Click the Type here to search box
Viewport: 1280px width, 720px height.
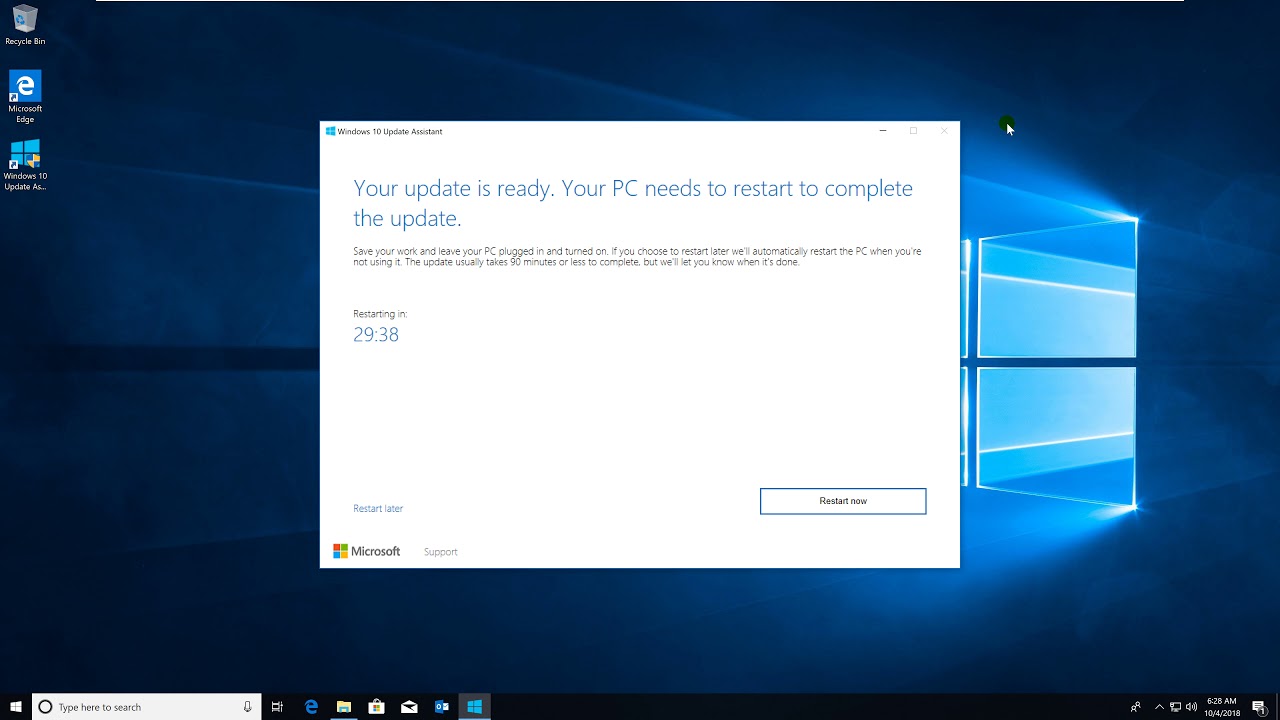(x=147, y=707)
